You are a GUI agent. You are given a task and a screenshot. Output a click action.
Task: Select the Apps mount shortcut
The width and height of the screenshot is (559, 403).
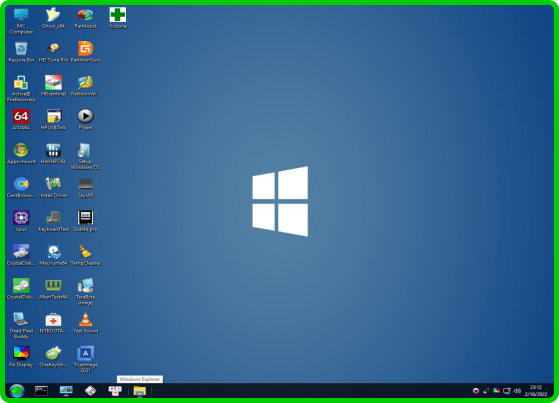[x=21, y=153]
